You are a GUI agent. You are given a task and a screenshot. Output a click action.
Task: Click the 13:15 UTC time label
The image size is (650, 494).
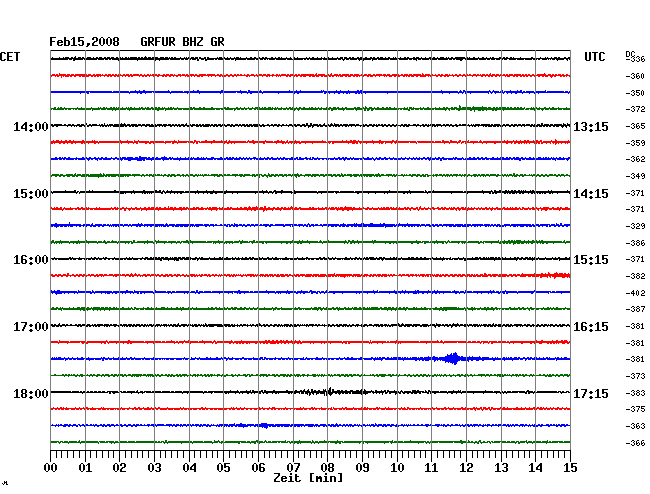click(x=591, y=127)
